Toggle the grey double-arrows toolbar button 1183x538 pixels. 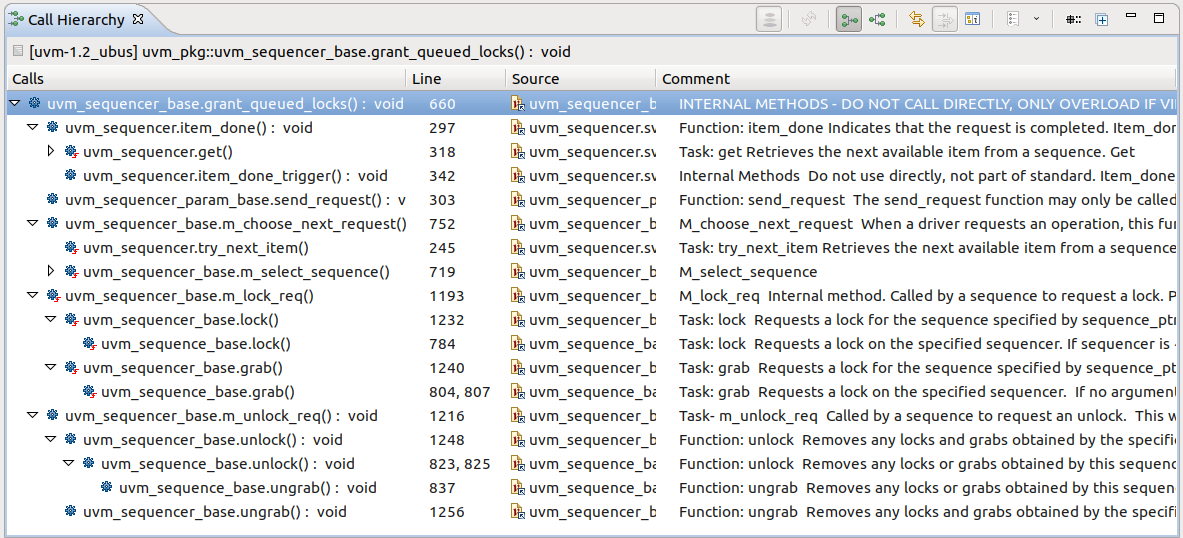coord(943,19)
